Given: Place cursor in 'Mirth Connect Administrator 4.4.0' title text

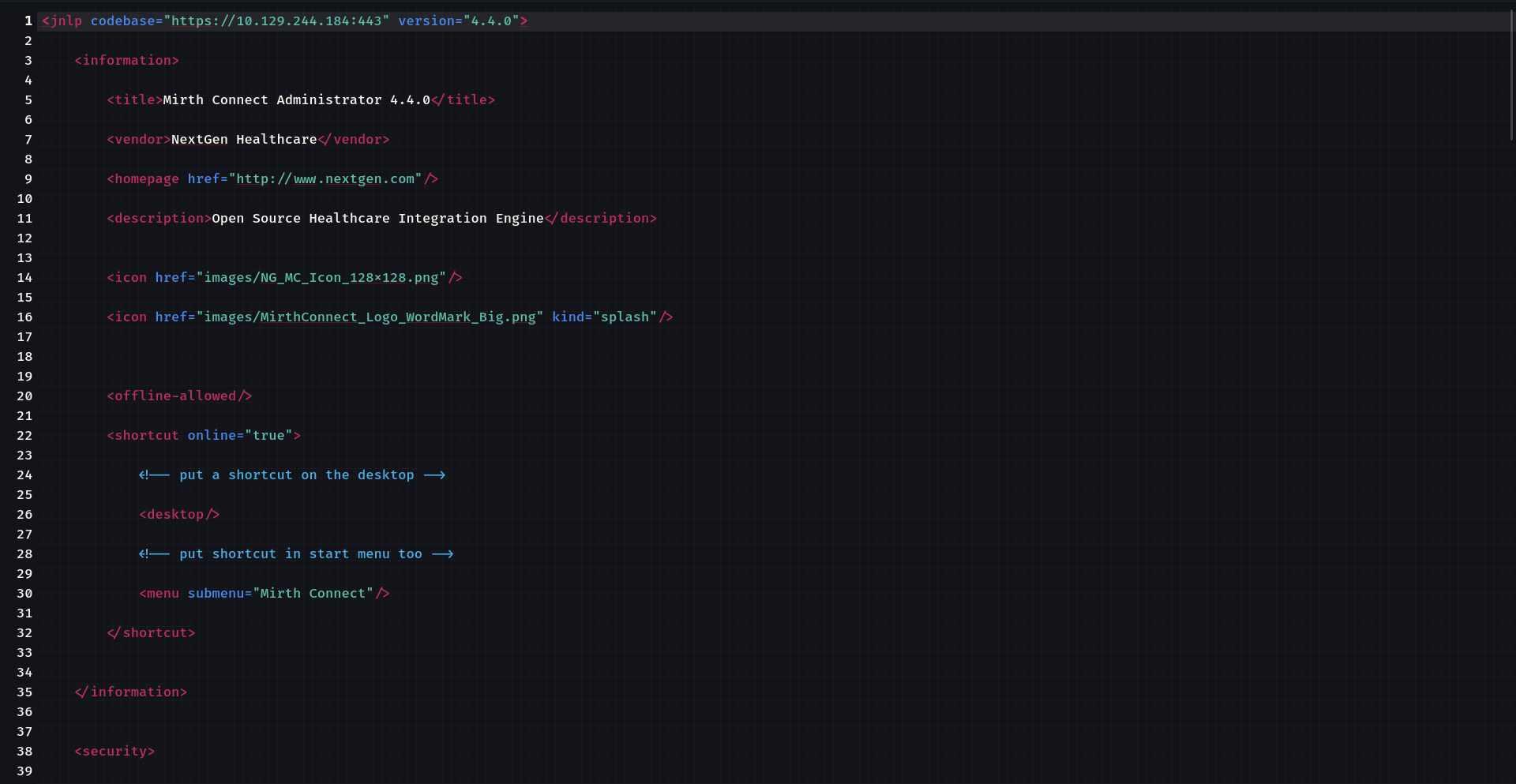Looking at the screenshot, I should [x=296, y=100].
